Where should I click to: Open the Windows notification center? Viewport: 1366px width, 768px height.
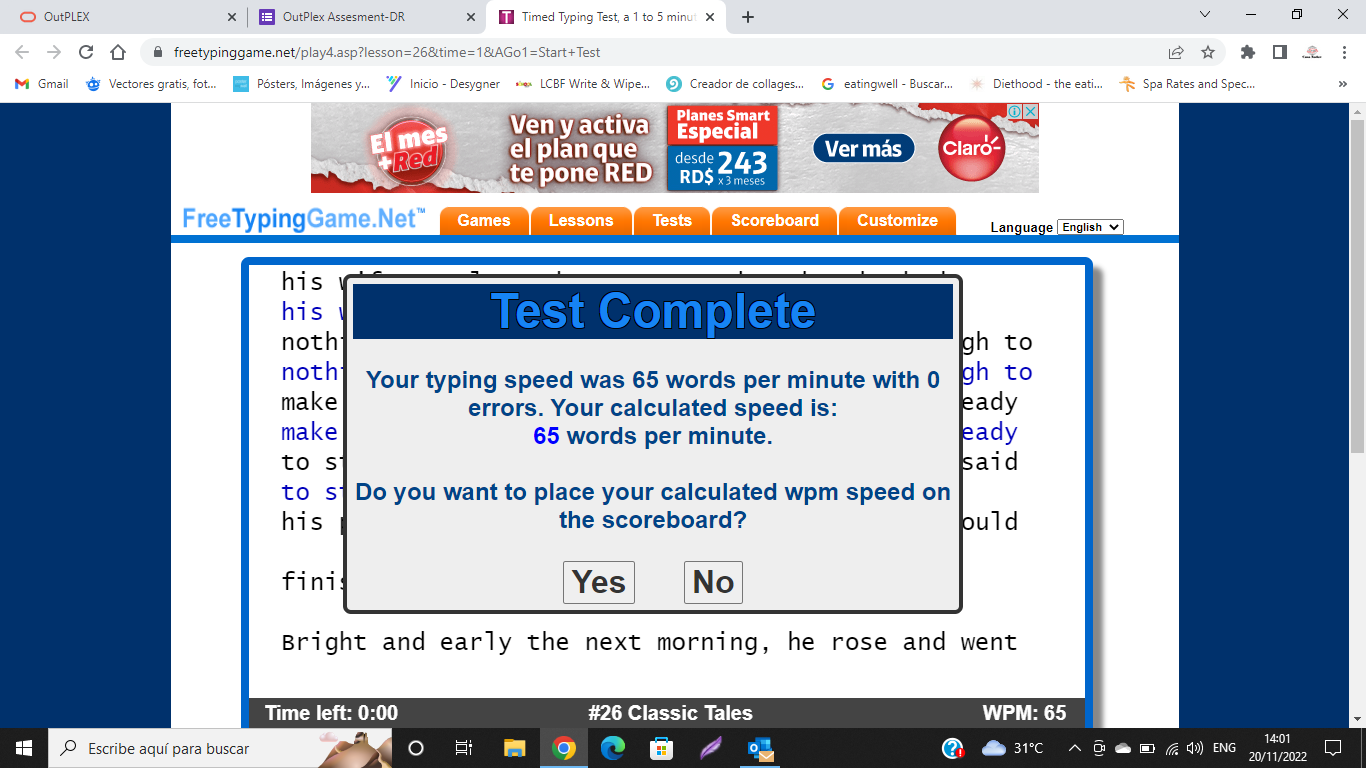tap(1333, 748)
